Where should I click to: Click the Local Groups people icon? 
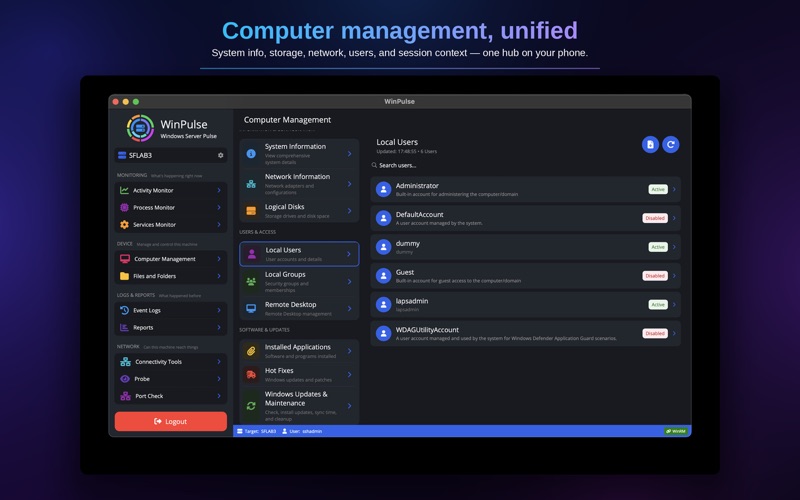pyautogui.click(x=251, y=282)
